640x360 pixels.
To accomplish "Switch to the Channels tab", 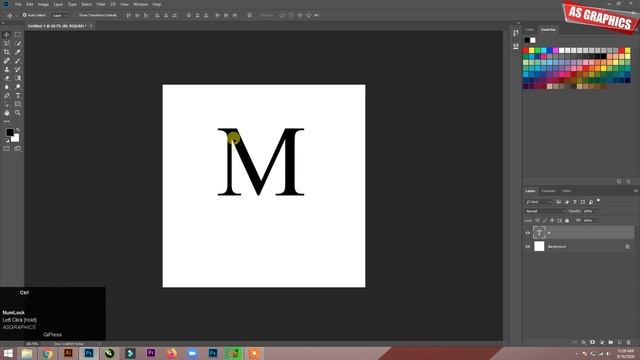I will [x=549, y=191].
